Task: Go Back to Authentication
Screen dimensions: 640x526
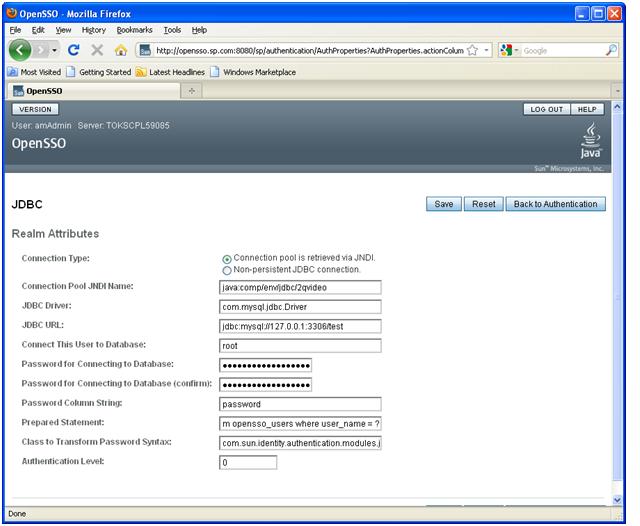Action: 556,204
